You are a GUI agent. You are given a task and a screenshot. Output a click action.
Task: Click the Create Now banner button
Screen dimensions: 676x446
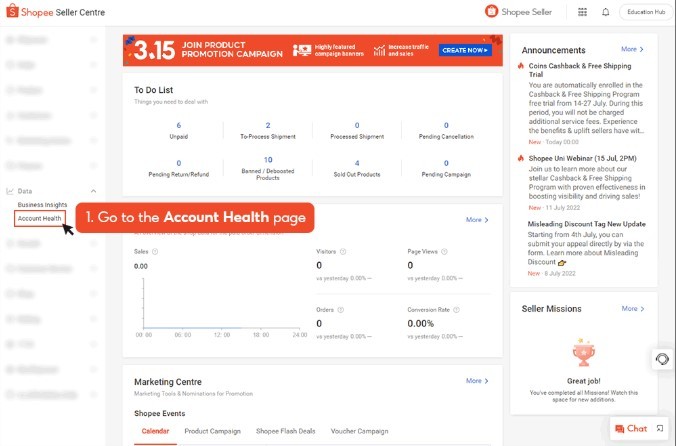tap(465, 50)
